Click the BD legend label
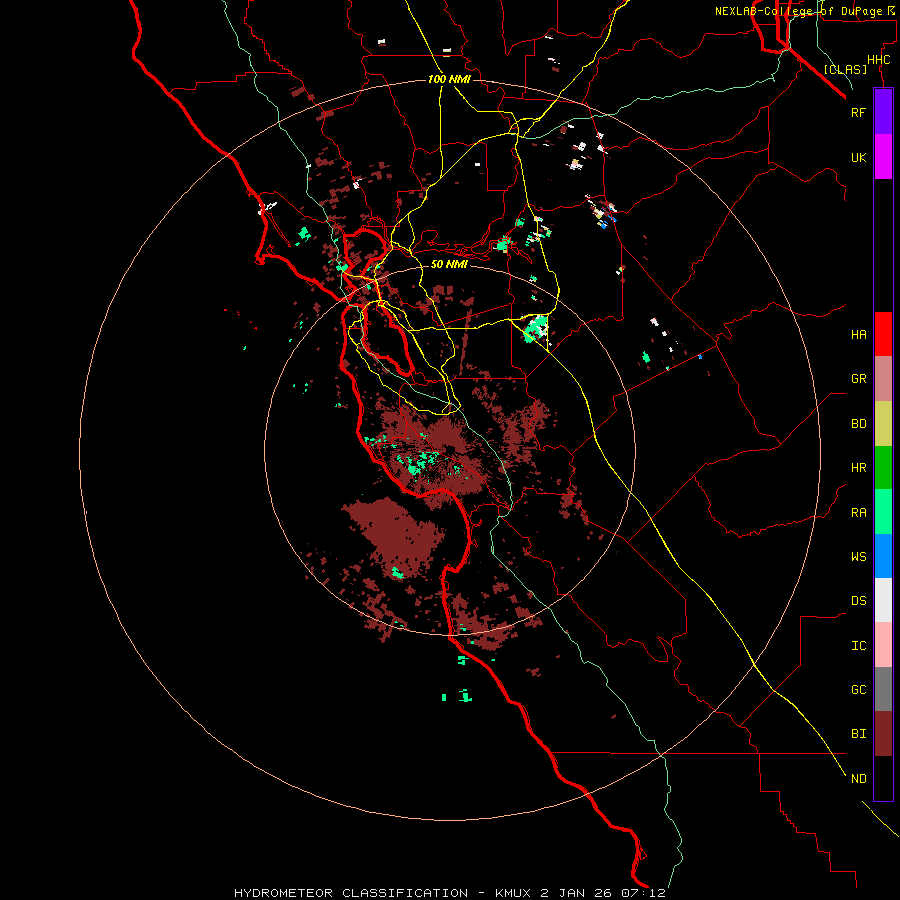 point(858,424)
